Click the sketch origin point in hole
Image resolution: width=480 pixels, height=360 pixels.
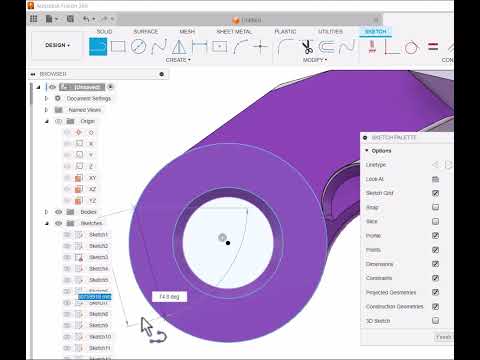(x=228, y=243)
